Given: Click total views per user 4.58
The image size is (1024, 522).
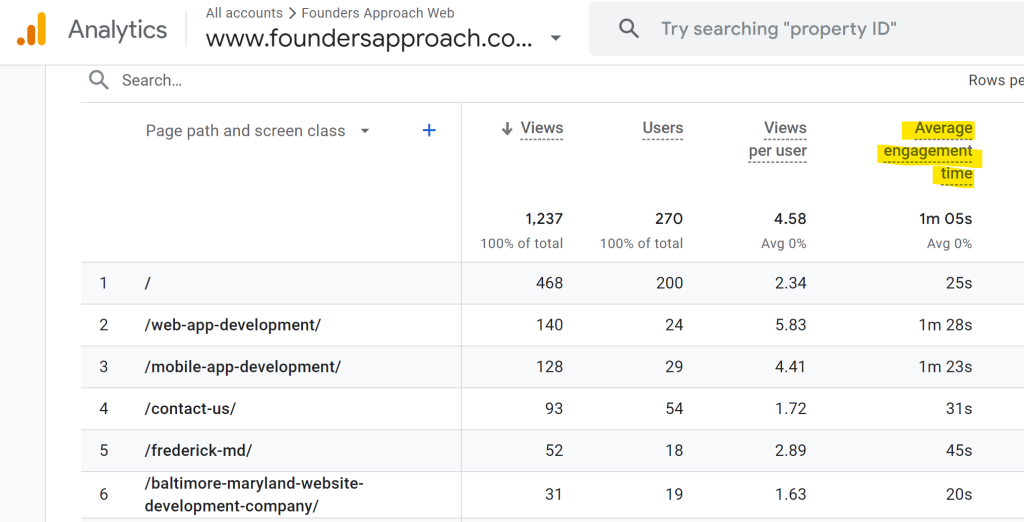Looking at the screenshot, I should [x=790, y=219].
